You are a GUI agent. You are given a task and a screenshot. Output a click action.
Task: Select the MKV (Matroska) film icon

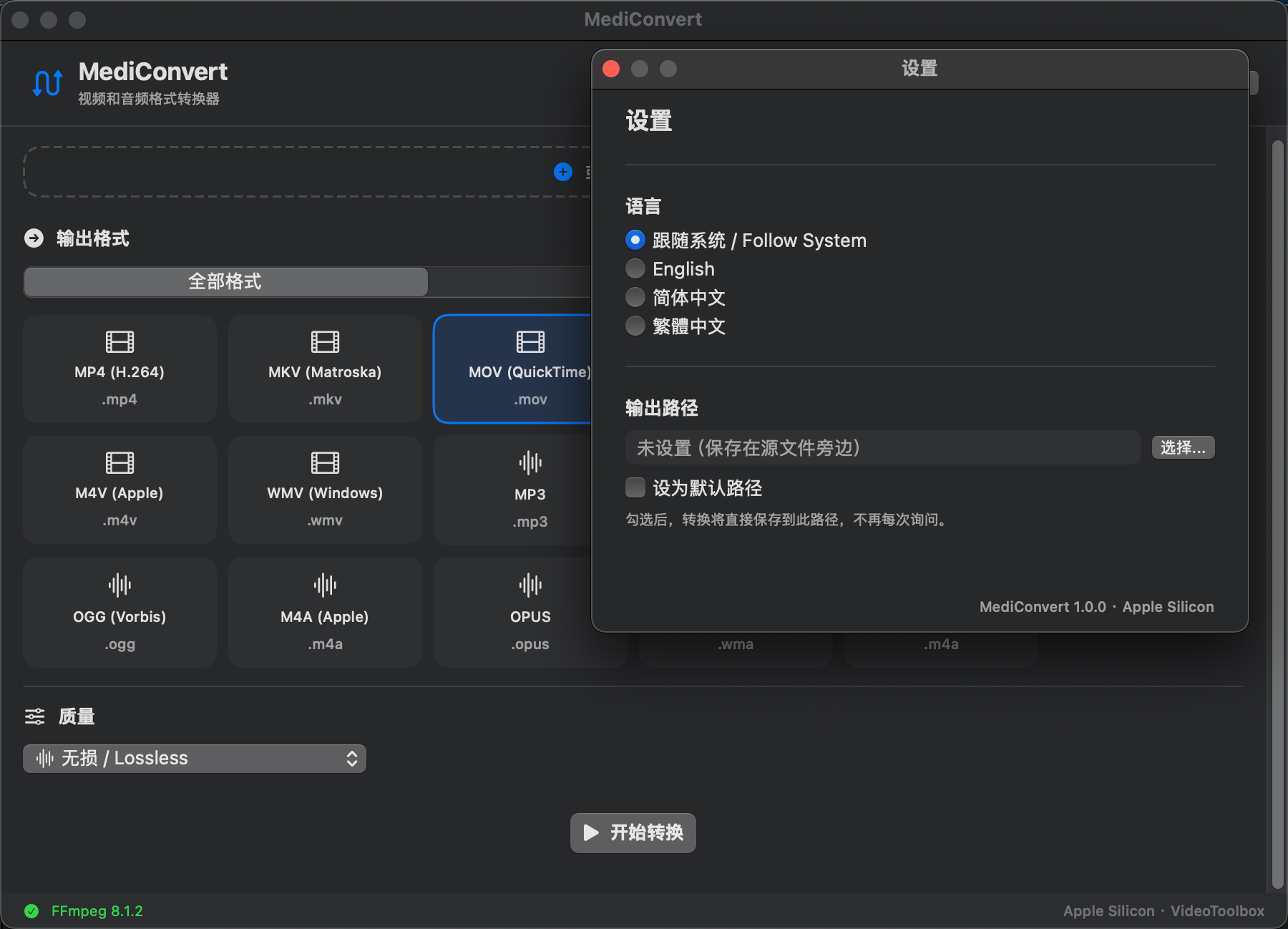coord(325,342)
